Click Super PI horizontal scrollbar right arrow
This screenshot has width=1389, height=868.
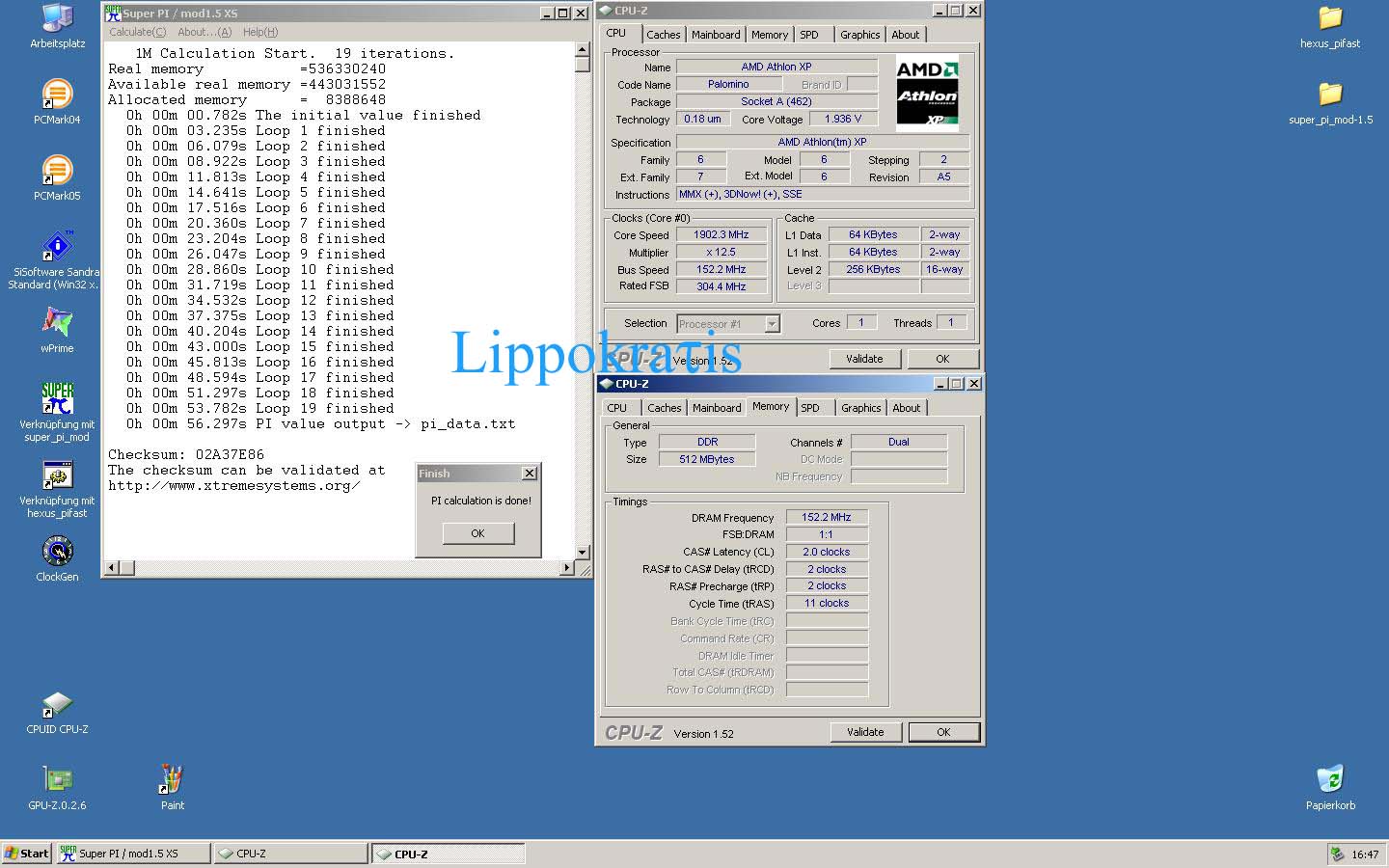coord(567,567)
